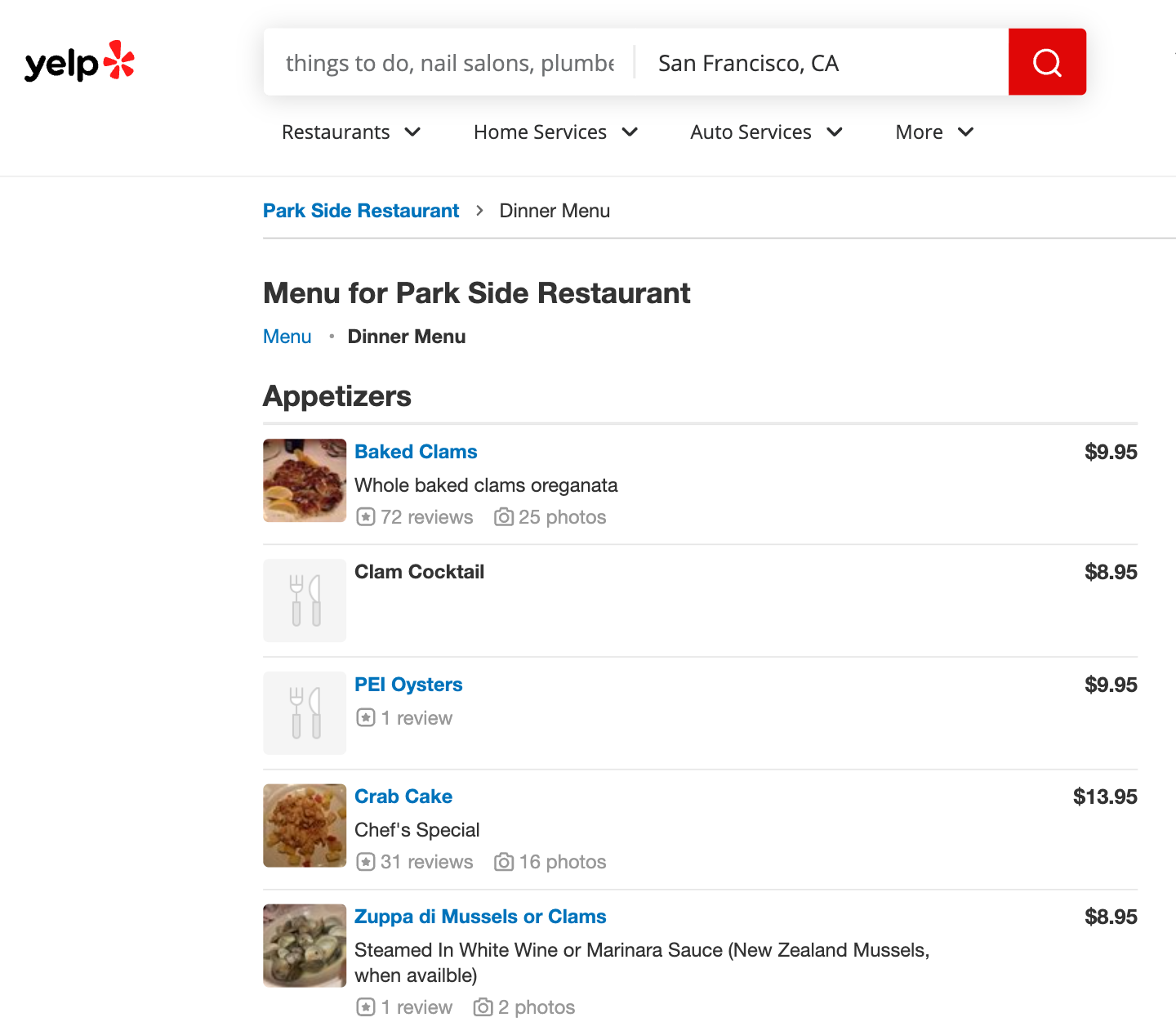This screenshot has width=1176, height=1031.
Task: Select the Dinner Menu tab
Action: click(407, 337)
